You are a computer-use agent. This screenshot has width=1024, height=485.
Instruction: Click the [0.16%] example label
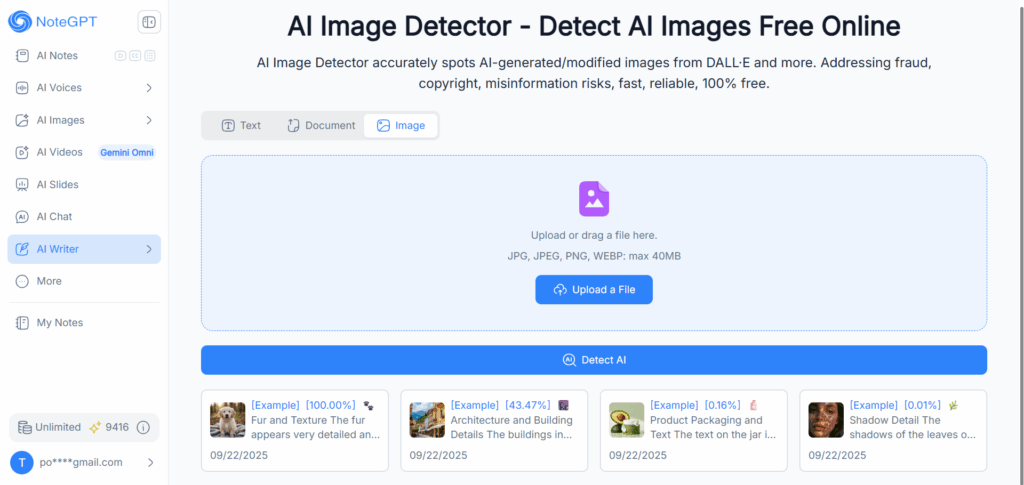click(724, 405)
